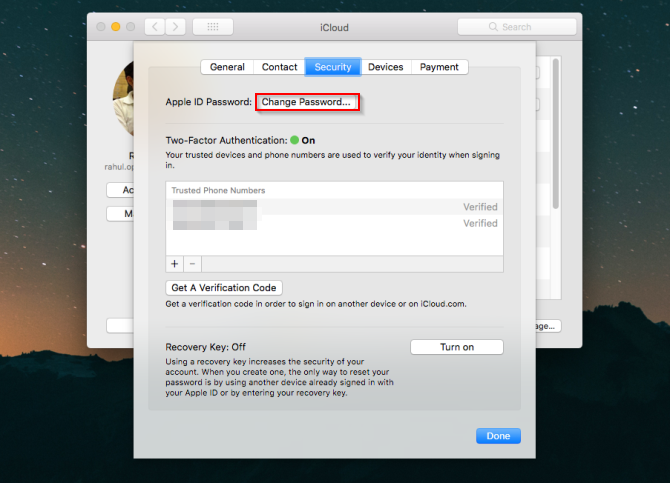The height and width of the screenshot is (483, 670).
Task: Turn on the Recovery Key
Action: tap(456, 347)
